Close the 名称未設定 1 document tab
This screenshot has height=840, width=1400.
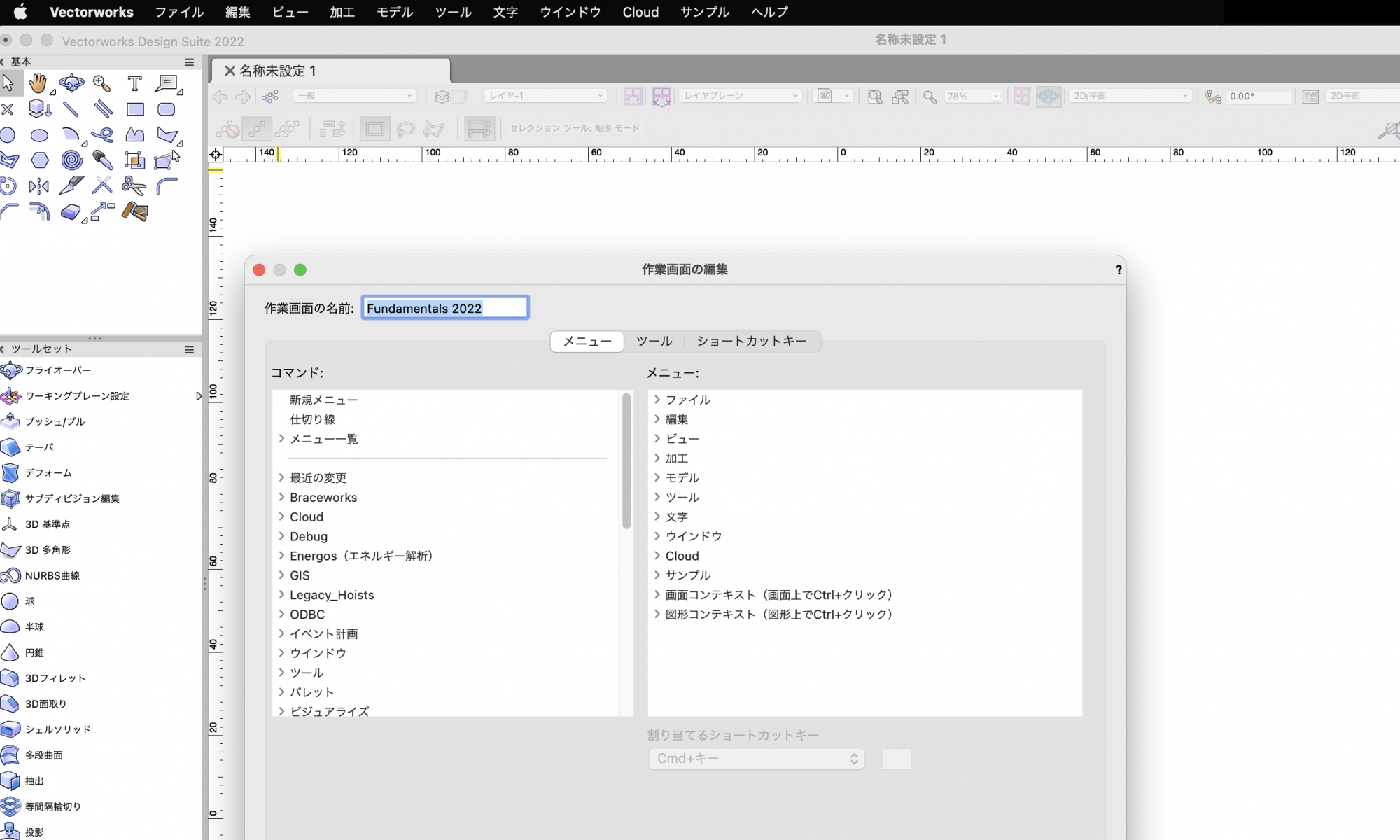coord(230,71)
